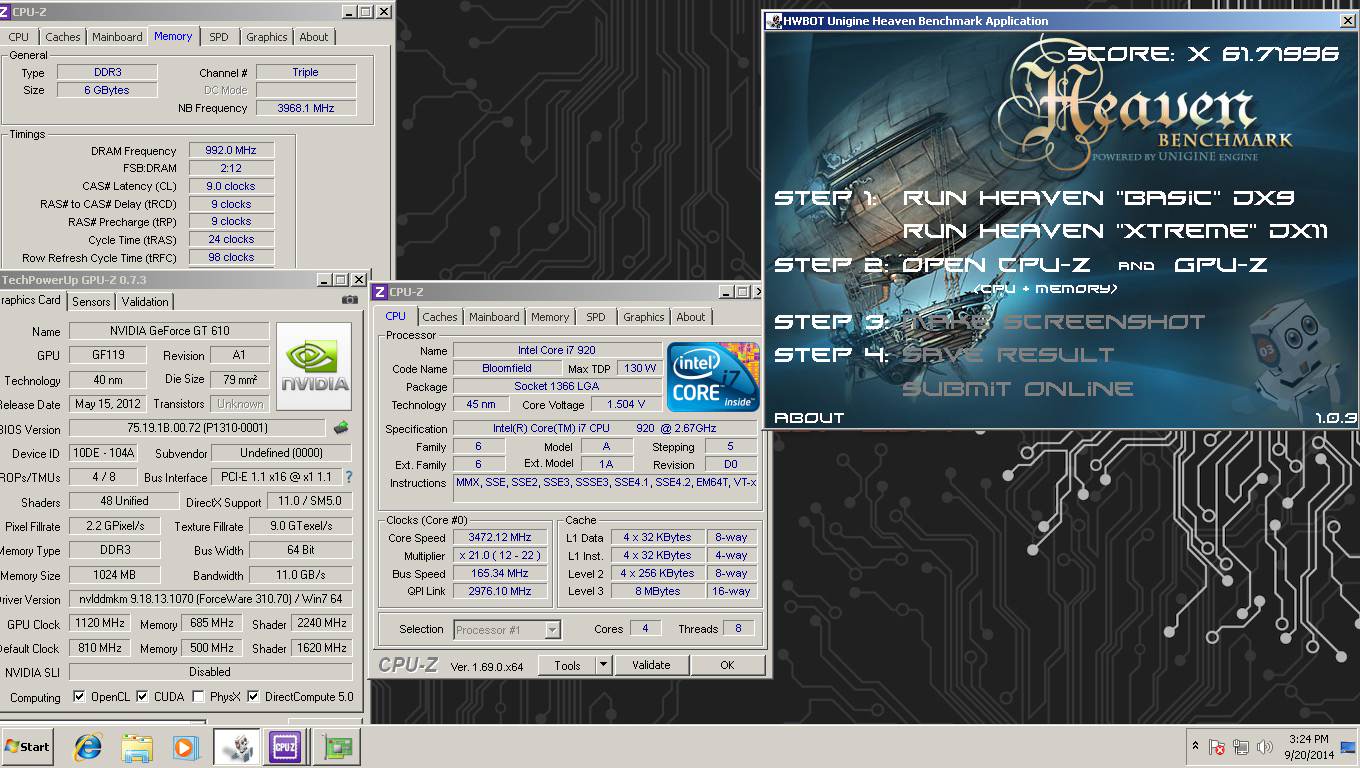Click the Bus Interface question mark icon
The image size is (1360, 768).
click(349, 478)
